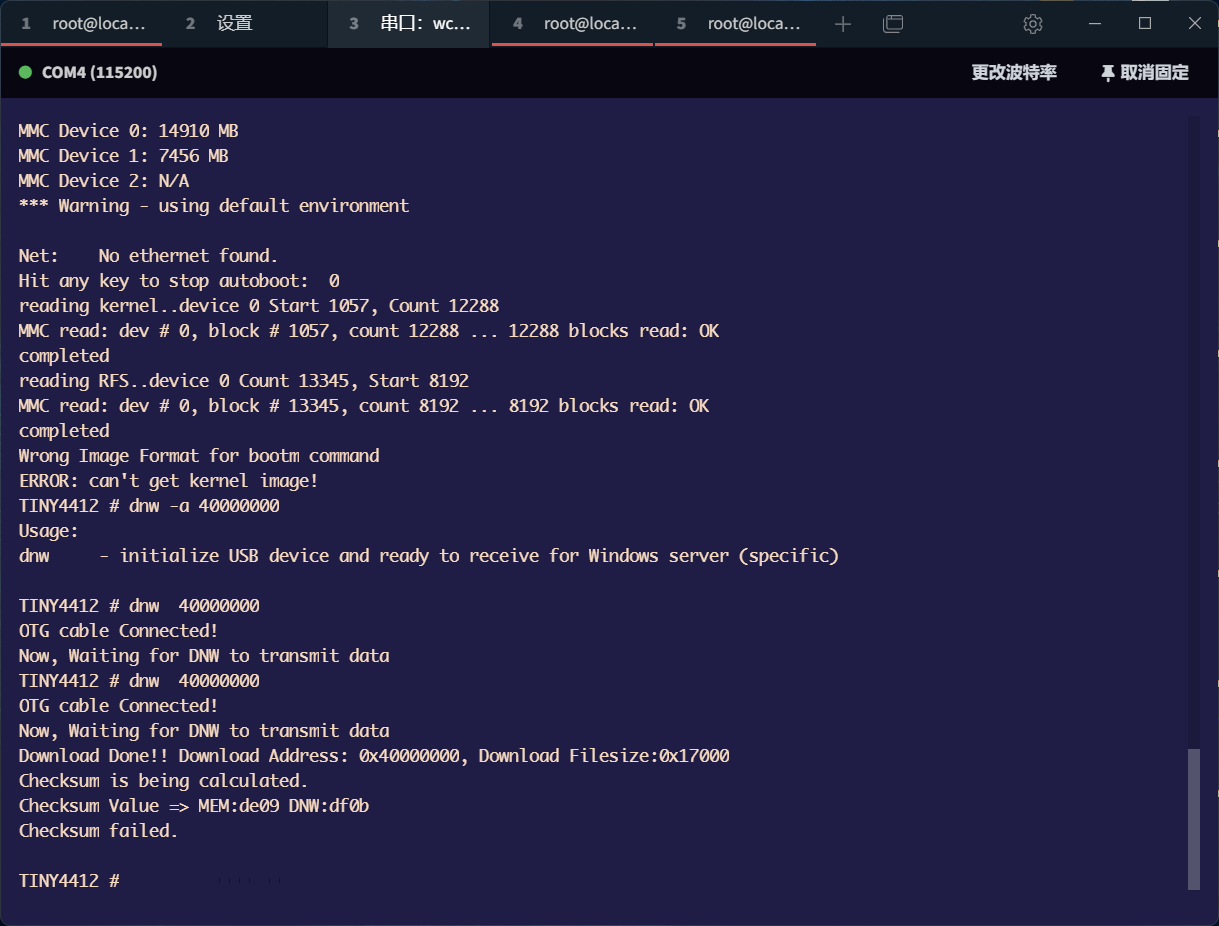Image resolution: width=1219 pixels, height=926 pixels.
Task: Click the 'Download Done!!' output line
Action: click(x=374, y=756)
